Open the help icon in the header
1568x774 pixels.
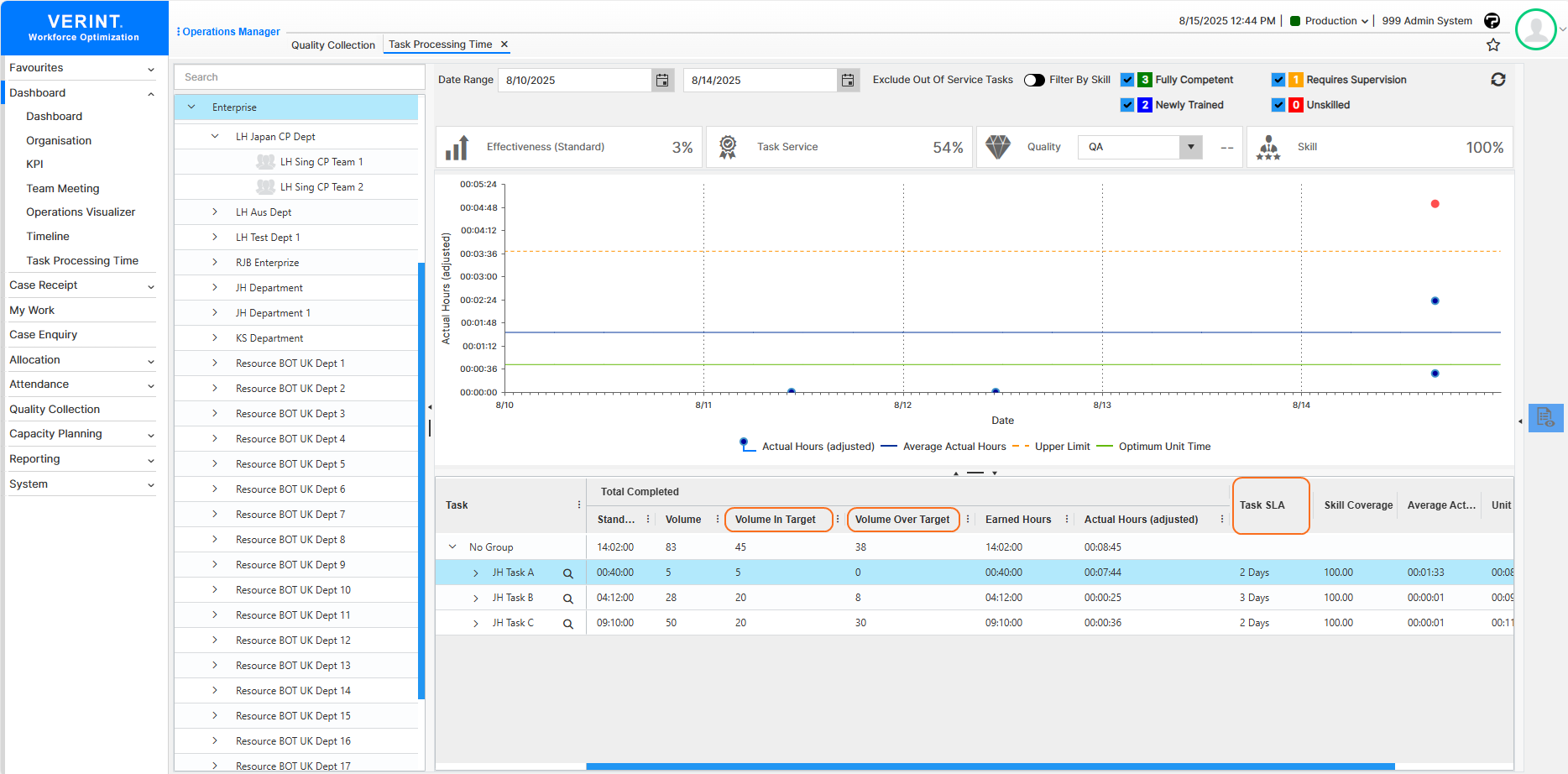1493,20
